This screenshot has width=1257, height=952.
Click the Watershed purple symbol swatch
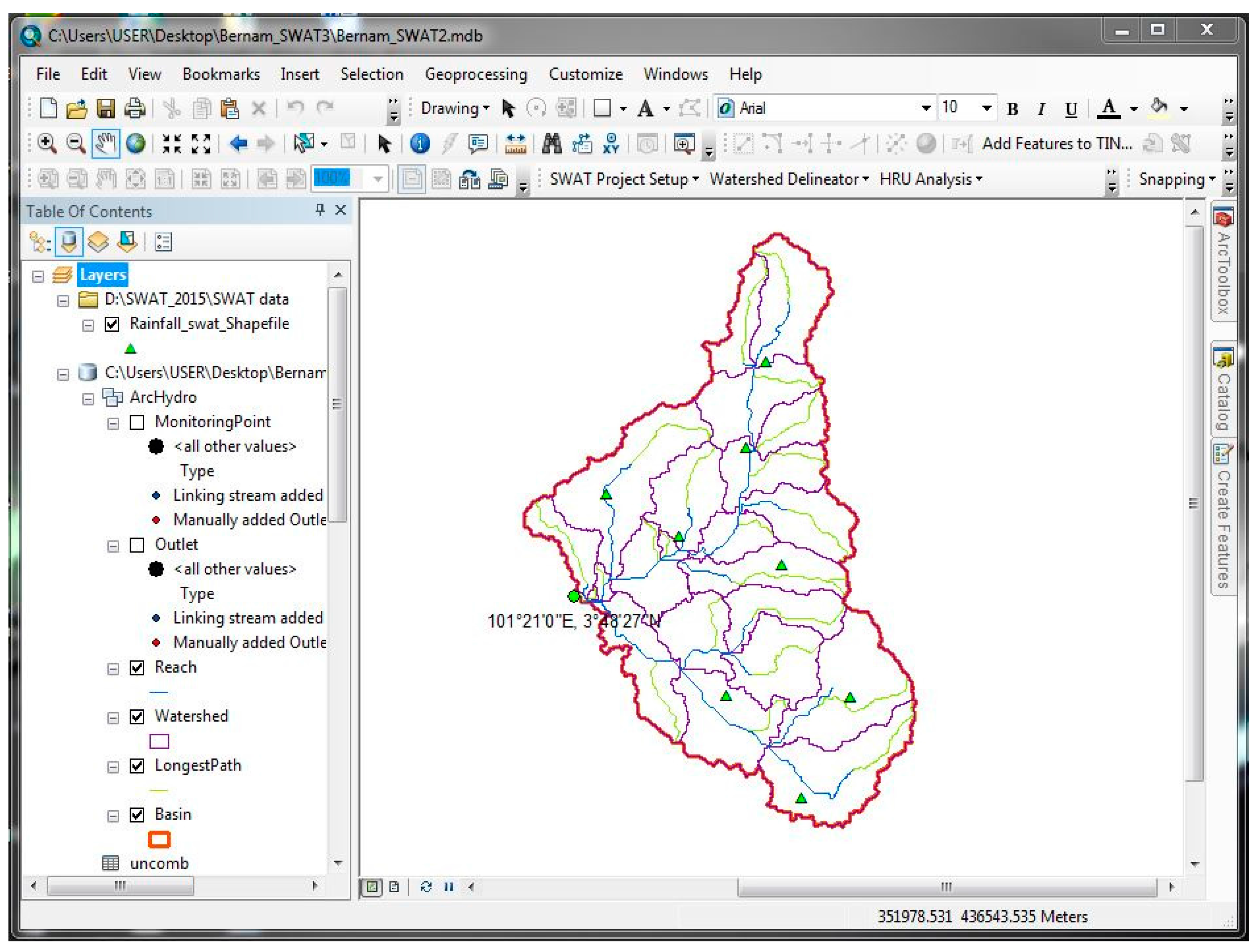159,741
